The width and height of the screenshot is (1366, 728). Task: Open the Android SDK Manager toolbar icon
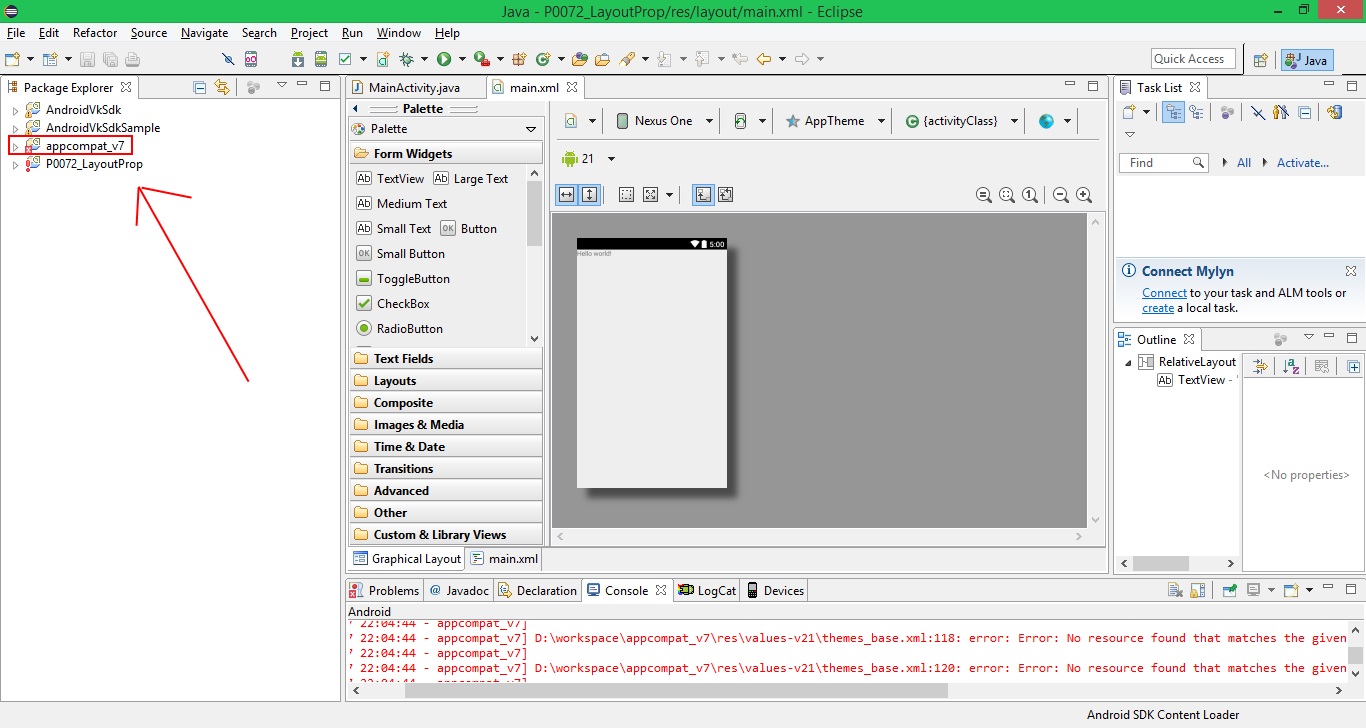(x=298, y=59)
